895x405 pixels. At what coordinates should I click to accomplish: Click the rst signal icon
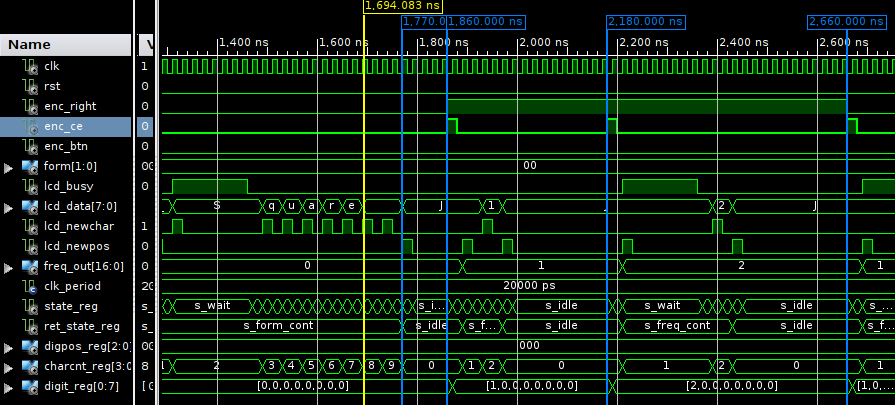29,86
